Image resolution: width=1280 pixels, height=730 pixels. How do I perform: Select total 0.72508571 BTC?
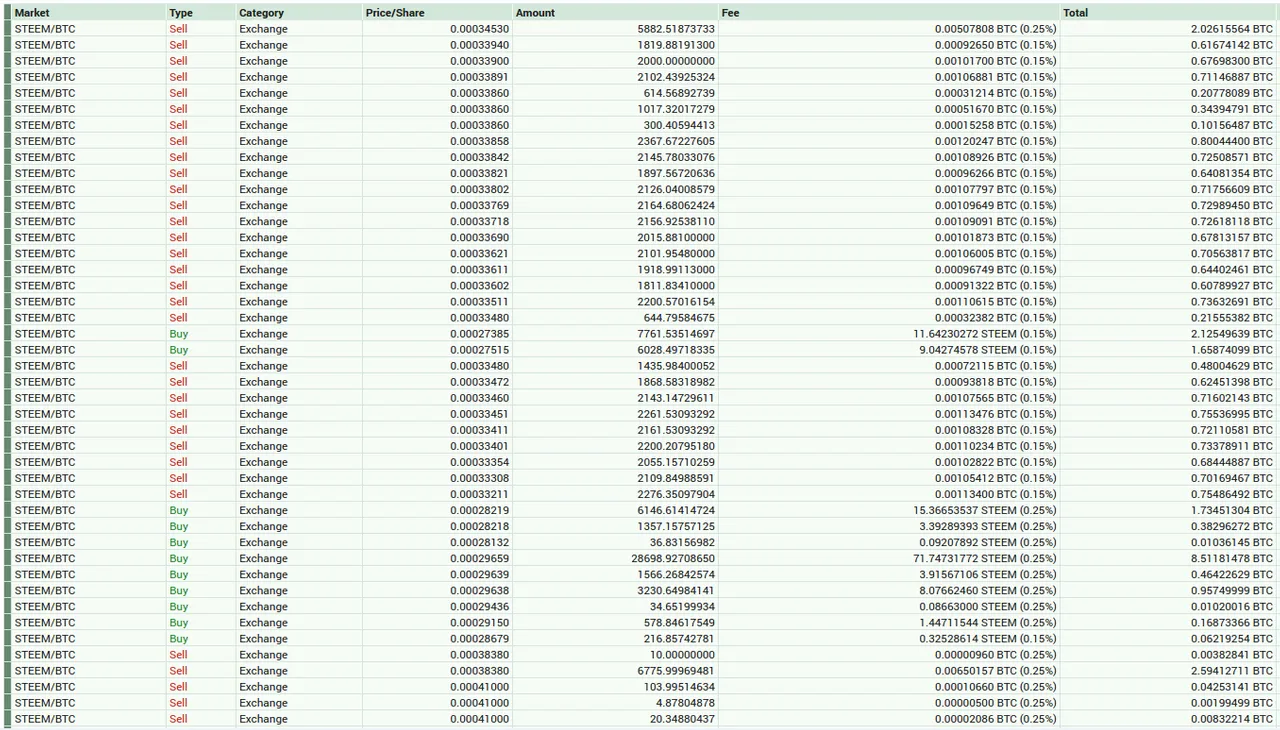(1232, 157)
